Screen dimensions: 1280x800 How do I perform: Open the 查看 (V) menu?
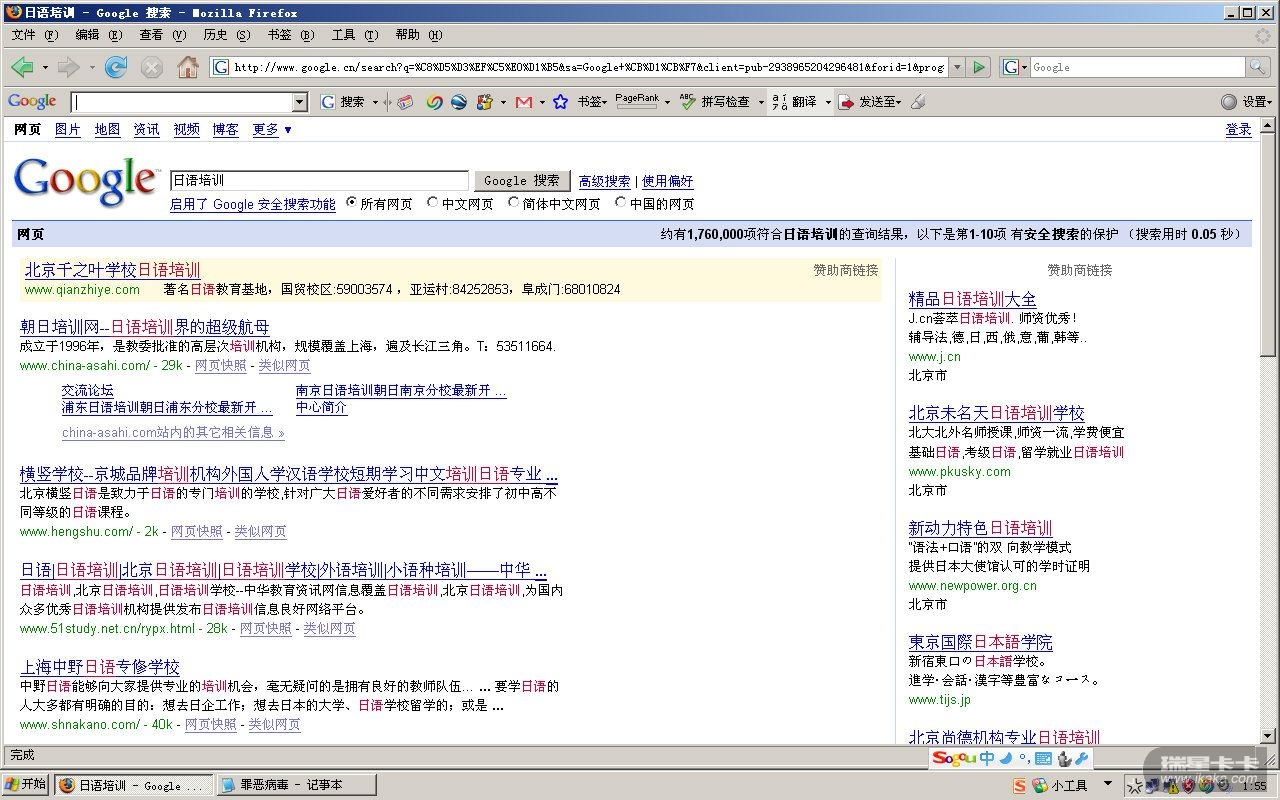[163, 35]
